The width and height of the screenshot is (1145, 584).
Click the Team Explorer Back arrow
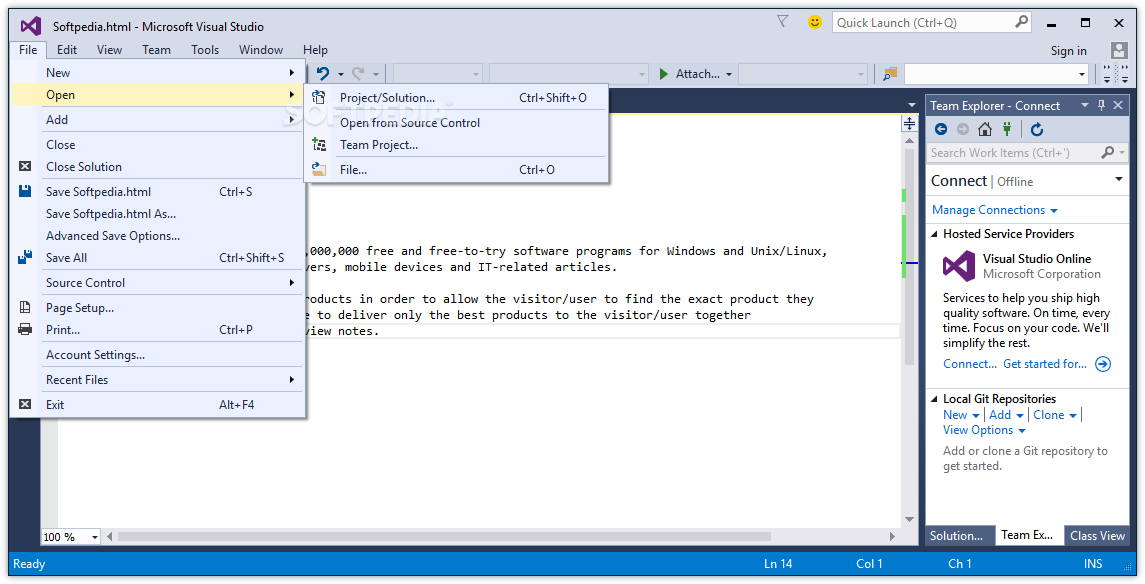(x=941, y=129)
